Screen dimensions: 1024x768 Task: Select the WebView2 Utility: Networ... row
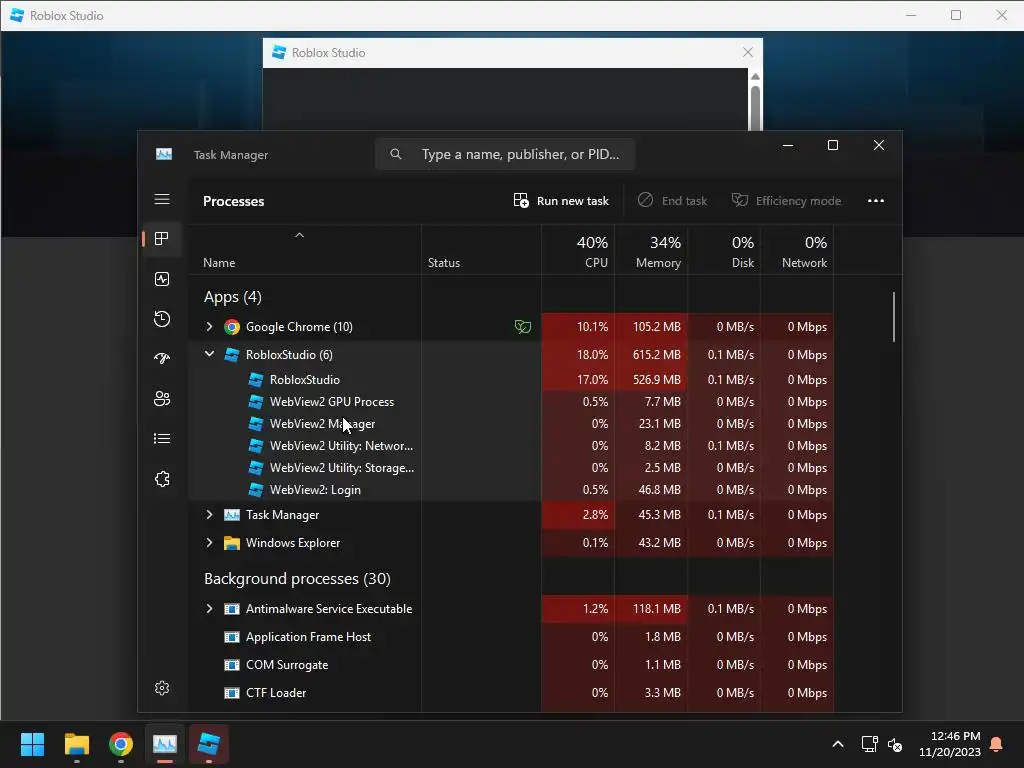point(511,446)
